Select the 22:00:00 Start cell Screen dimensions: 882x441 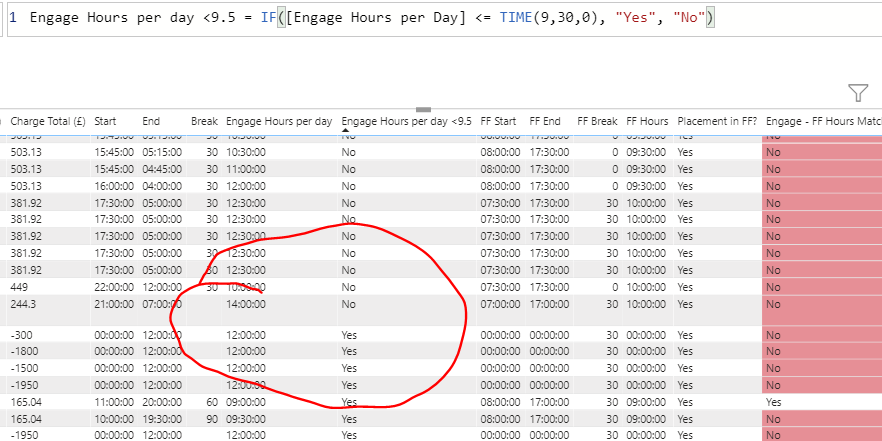114,287
